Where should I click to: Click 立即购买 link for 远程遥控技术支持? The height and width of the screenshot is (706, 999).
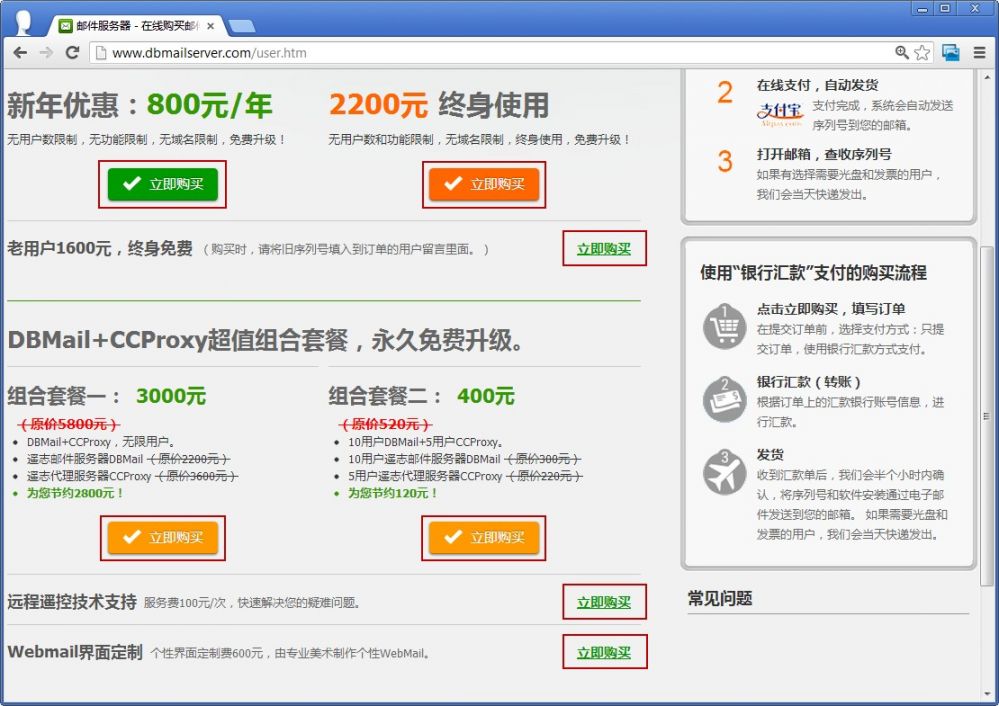tap(604, 602)
